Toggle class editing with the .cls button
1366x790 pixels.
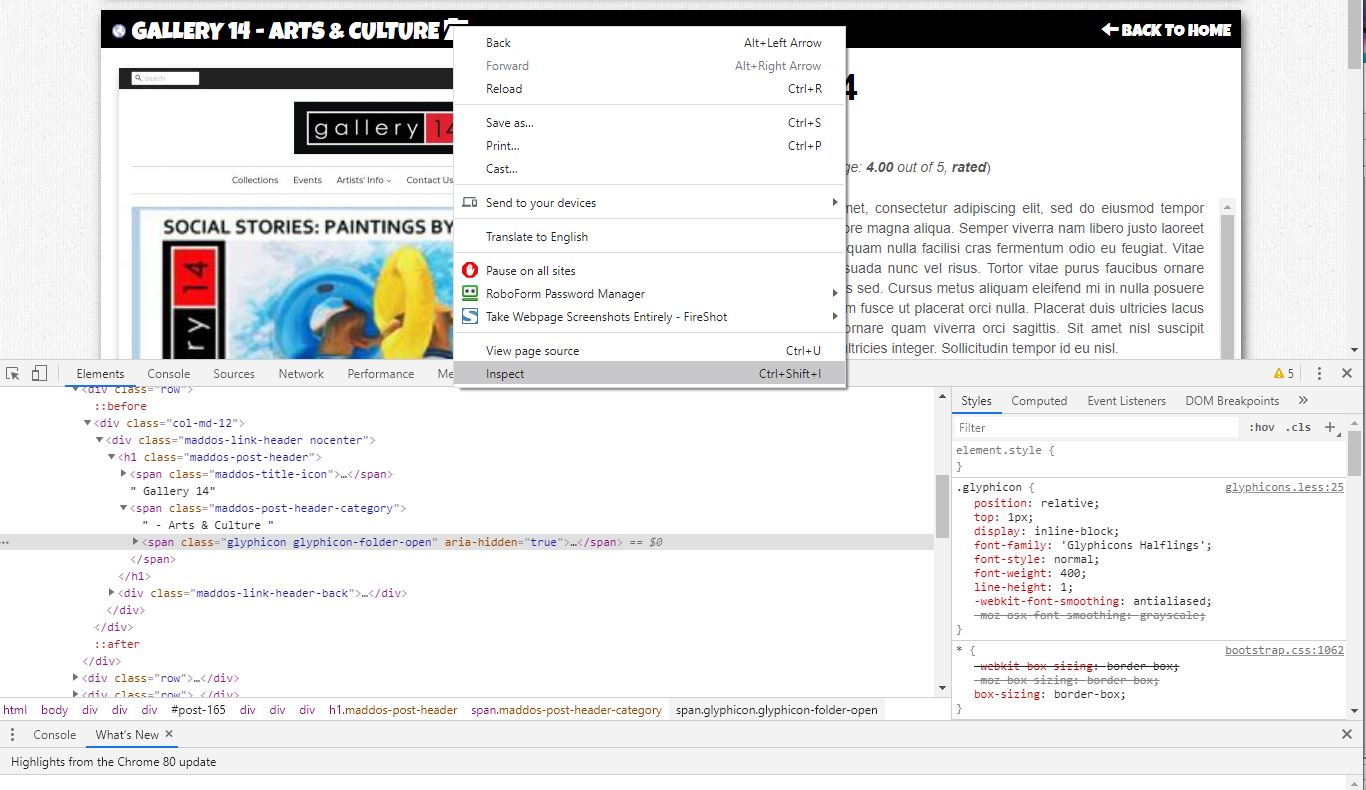pyautogui.click(x=1298, y=427)
